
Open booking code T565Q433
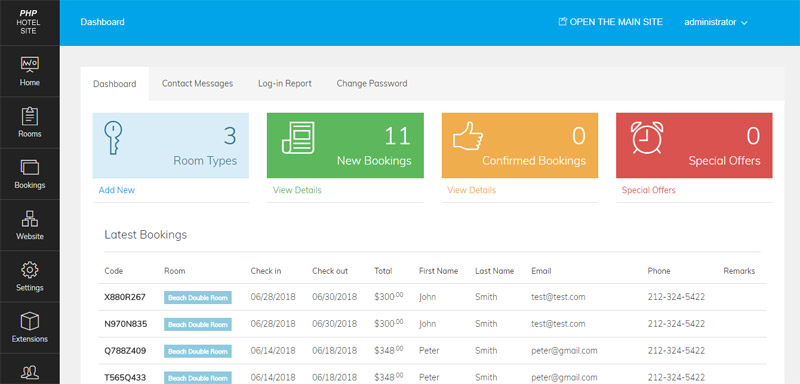click(126, 378)
